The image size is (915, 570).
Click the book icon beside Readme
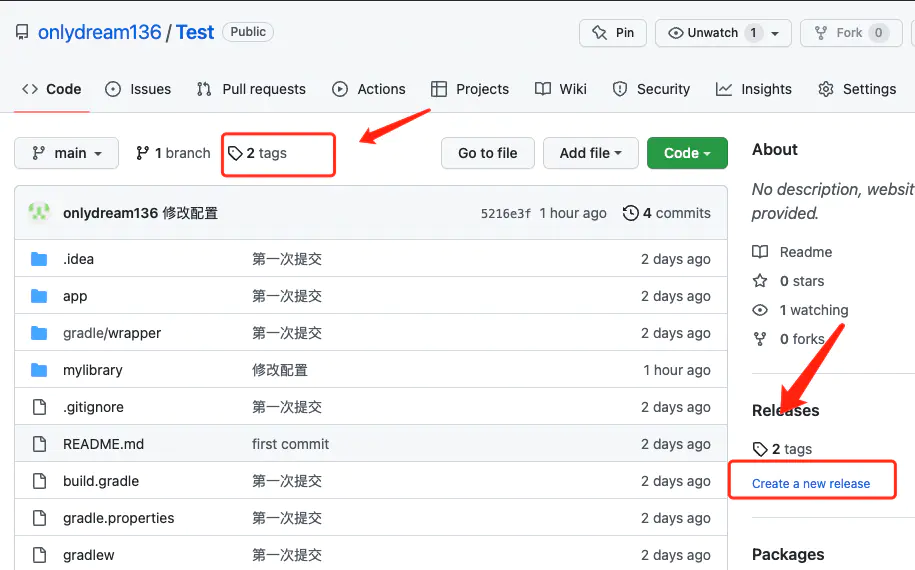click(x=760, y=252)
